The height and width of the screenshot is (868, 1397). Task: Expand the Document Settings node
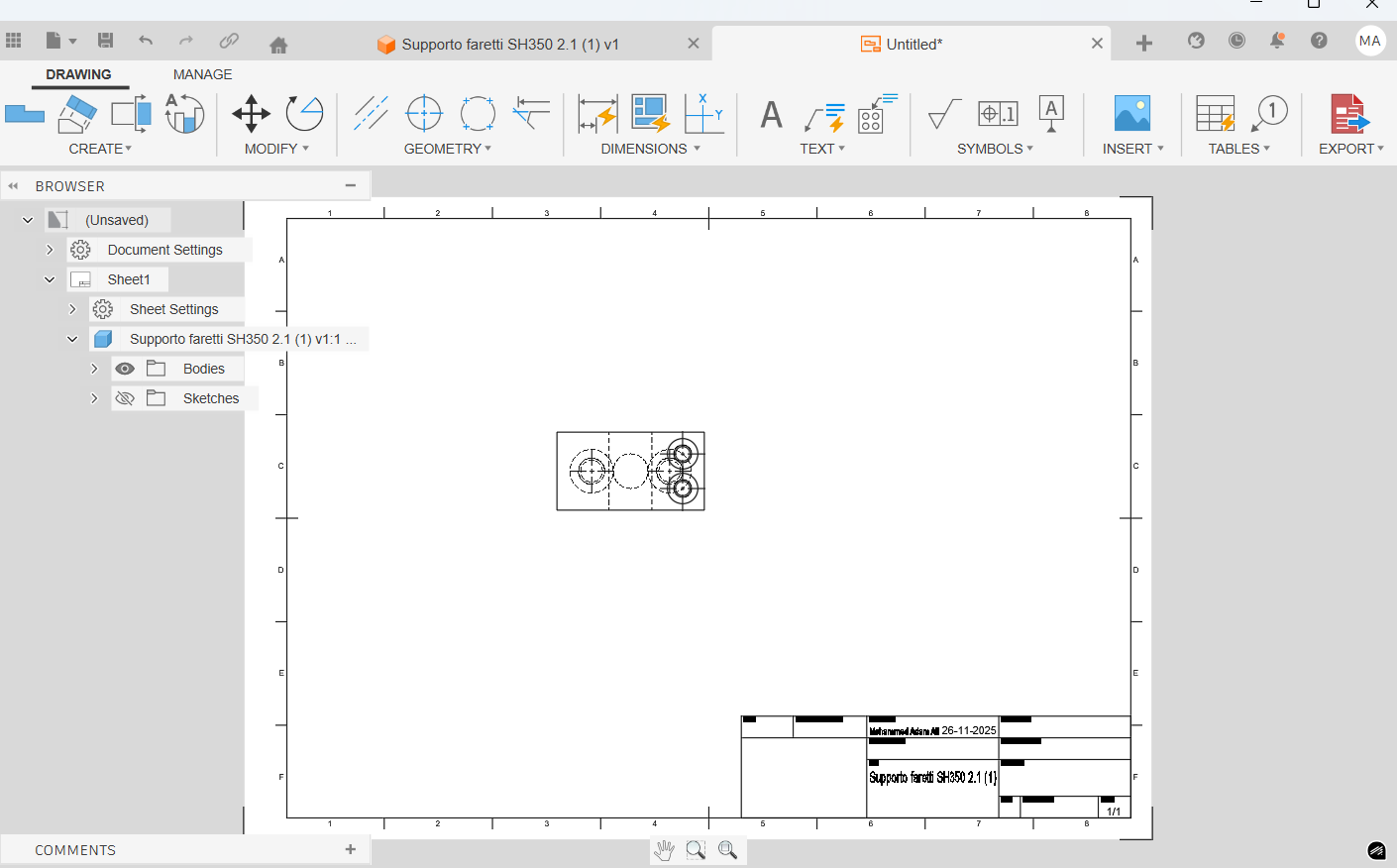pos(50,250)
